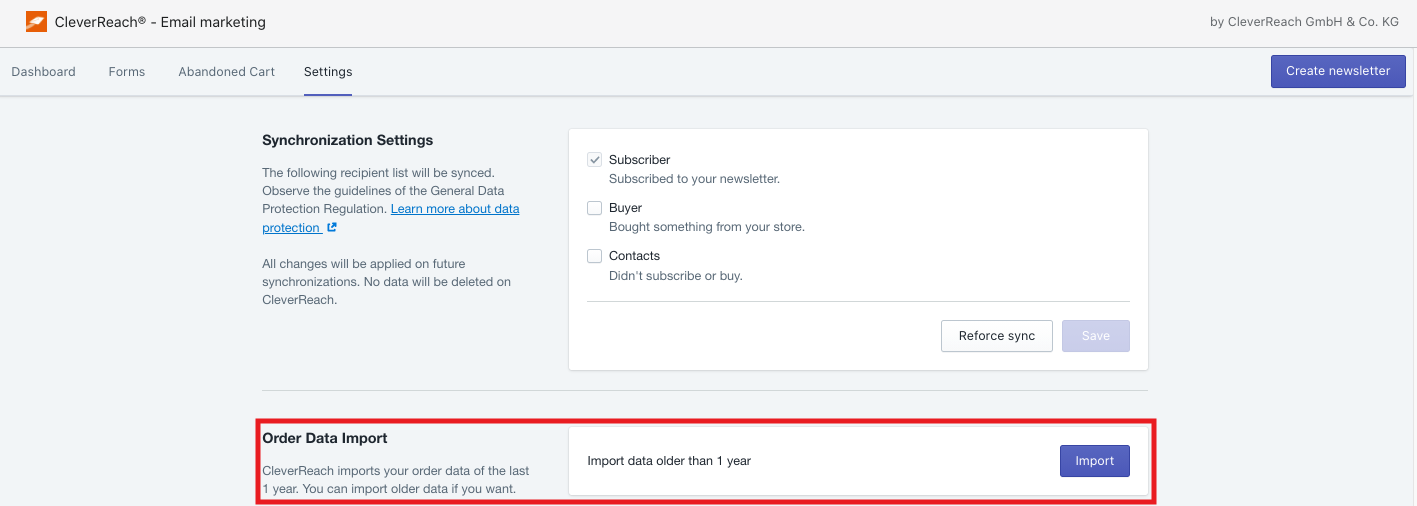Image resolution: width=1417 pixels, height=506 pixels.
Task: Select the Settings tab
Action: pyautogui.click(x=328, y=72)
